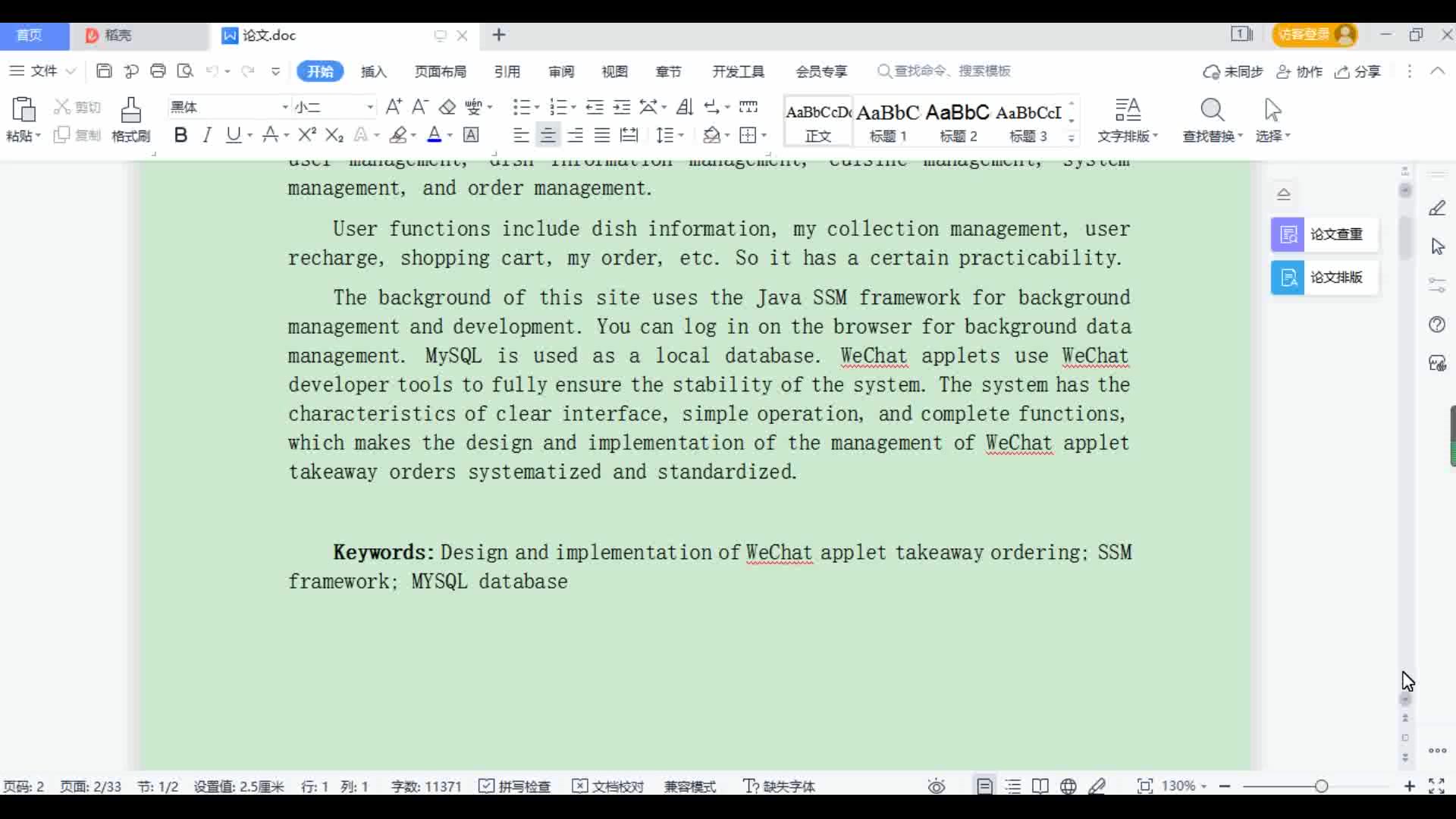
Task: Switch to the 页面布局 tab
Action: click(x=440, y=71)
